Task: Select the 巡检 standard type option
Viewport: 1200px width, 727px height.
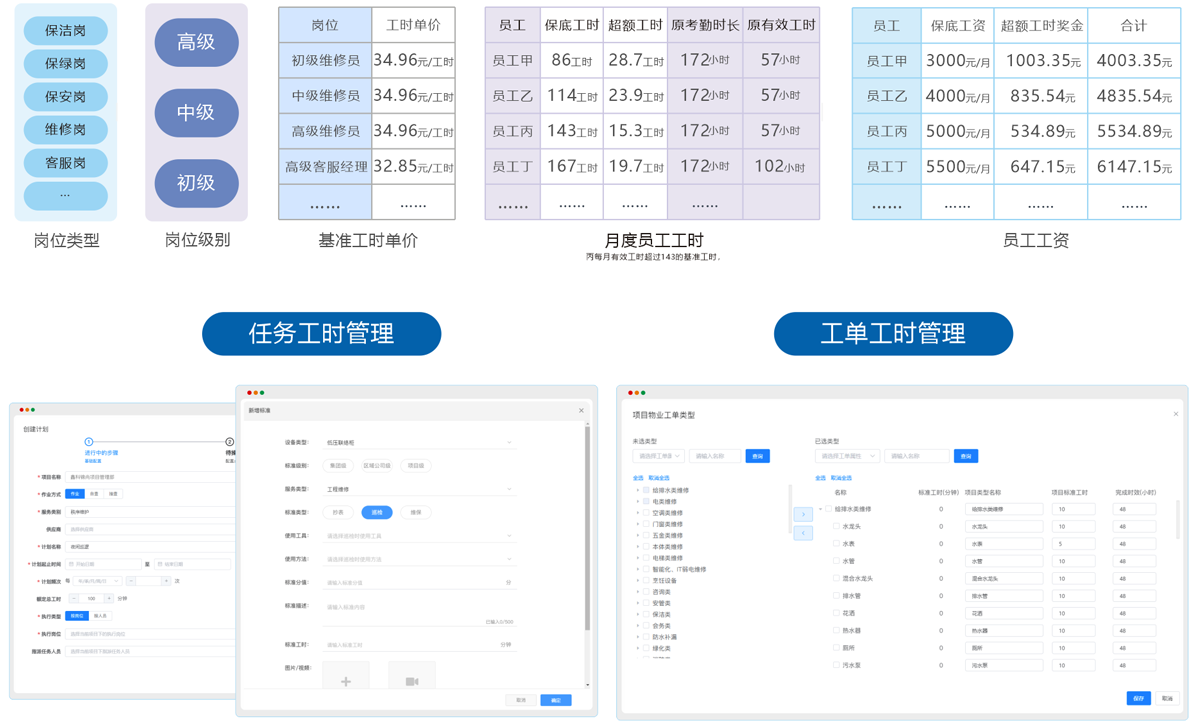Action: click(376, 512)
